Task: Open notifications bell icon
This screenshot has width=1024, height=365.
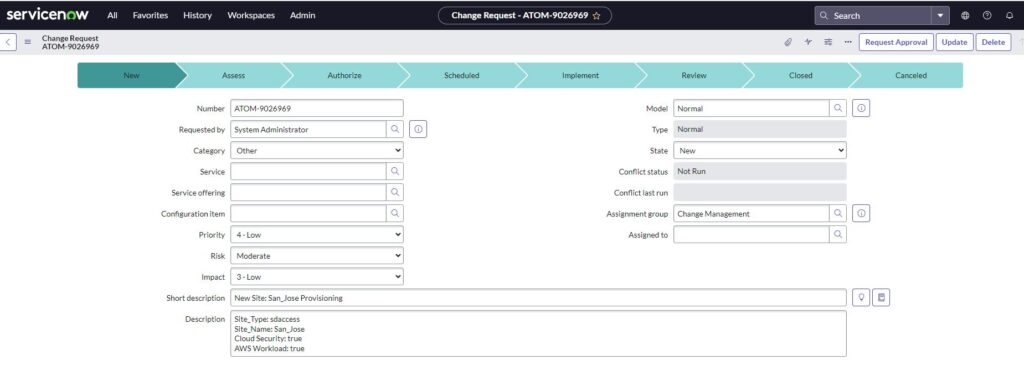Action: point(1010,16)
